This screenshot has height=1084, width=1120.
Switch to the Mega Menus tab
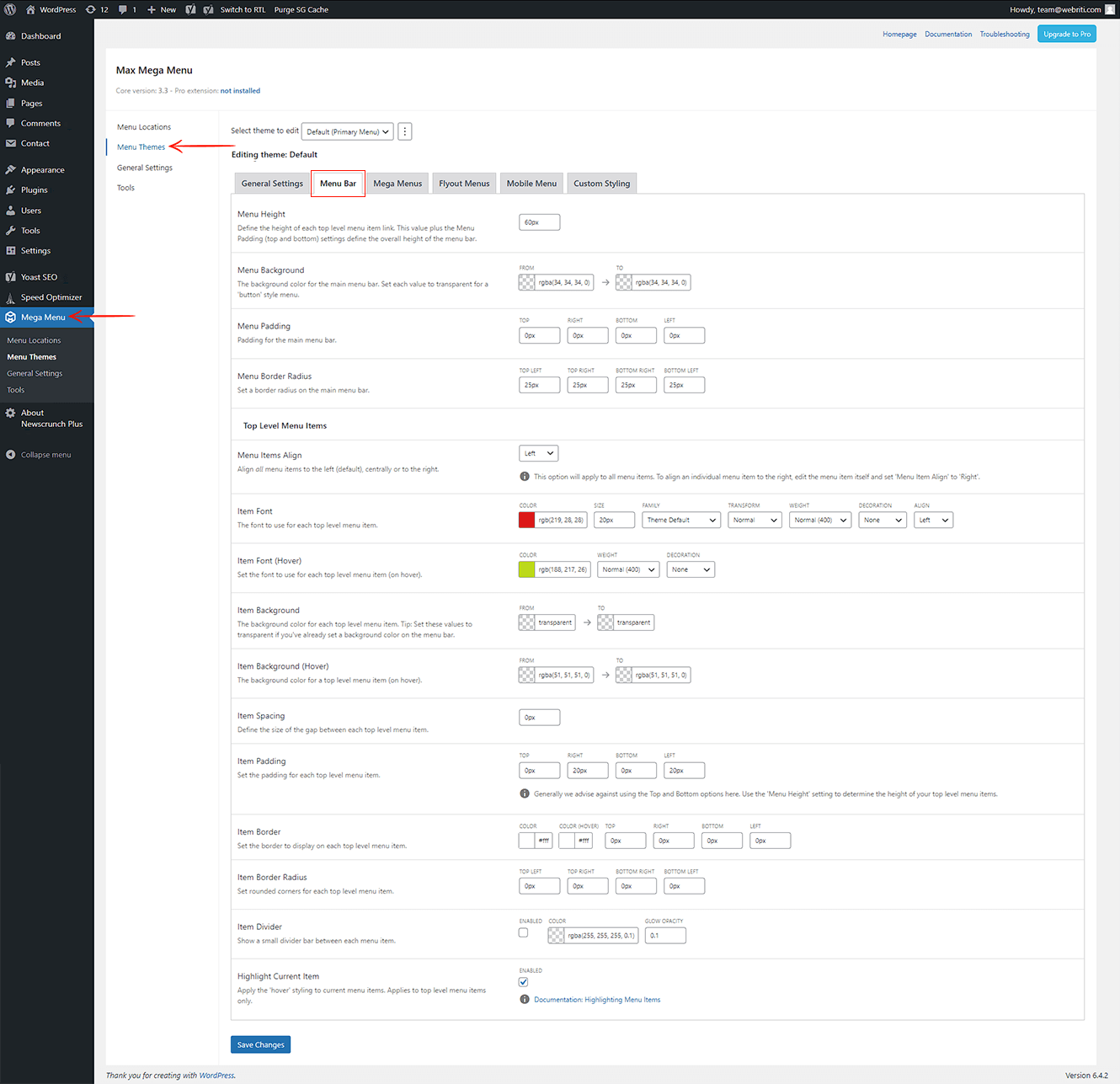point(397,184)
